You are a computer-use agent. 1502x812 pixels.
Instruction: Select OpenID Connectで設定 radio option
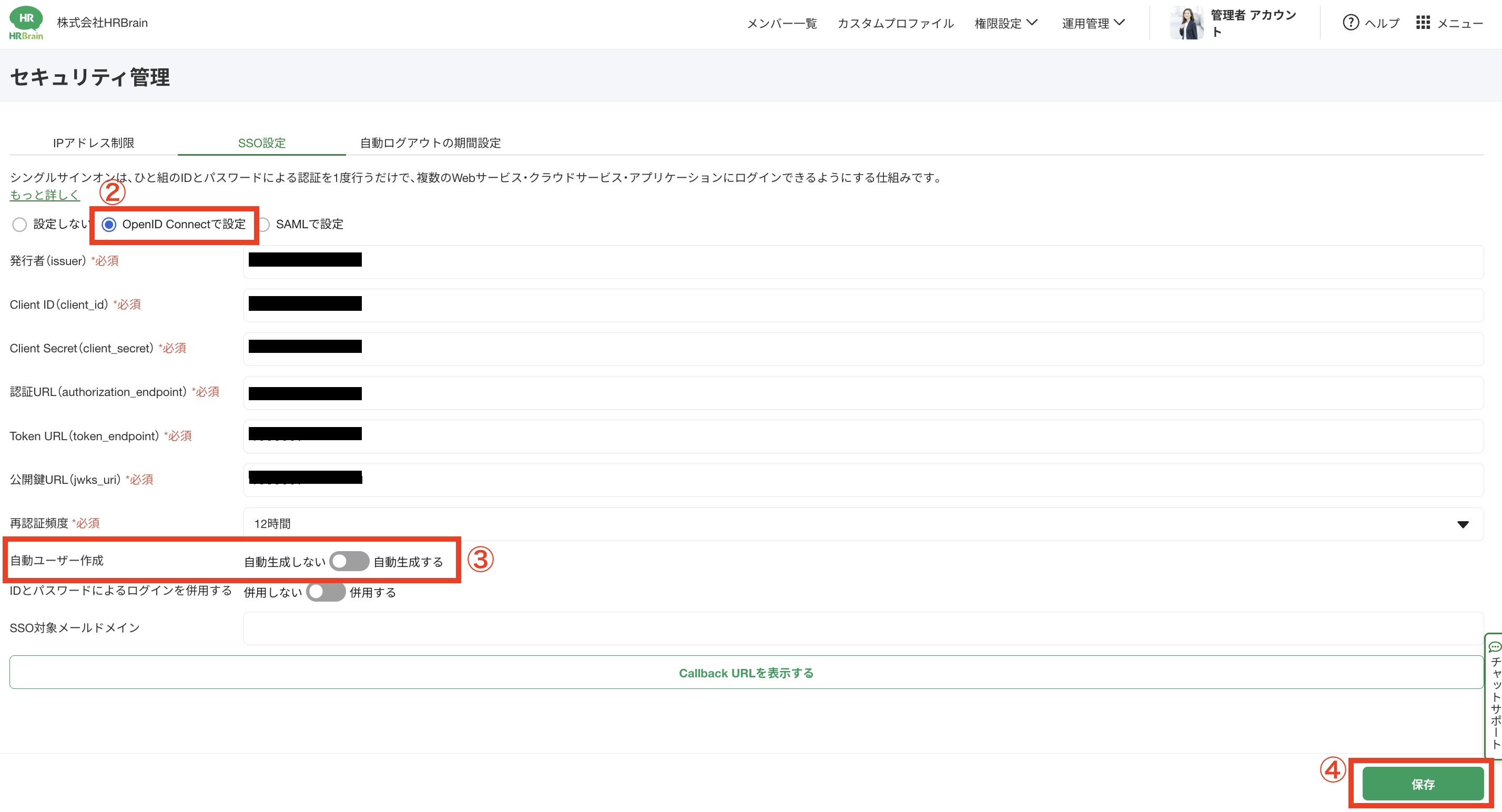tap(109, 225)
